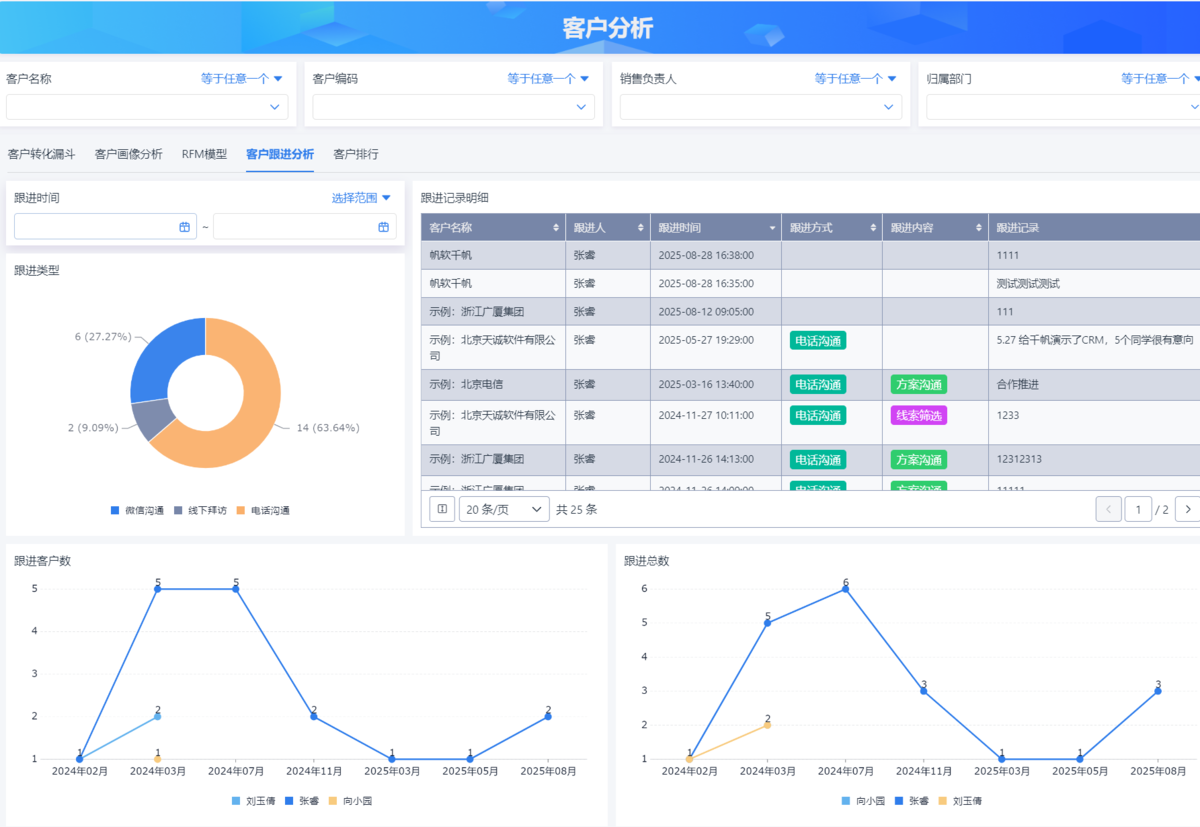Click 张睿's 2024年07月 point in 跟进客户数 chart

pyautogui.click(x=236, y=589)
